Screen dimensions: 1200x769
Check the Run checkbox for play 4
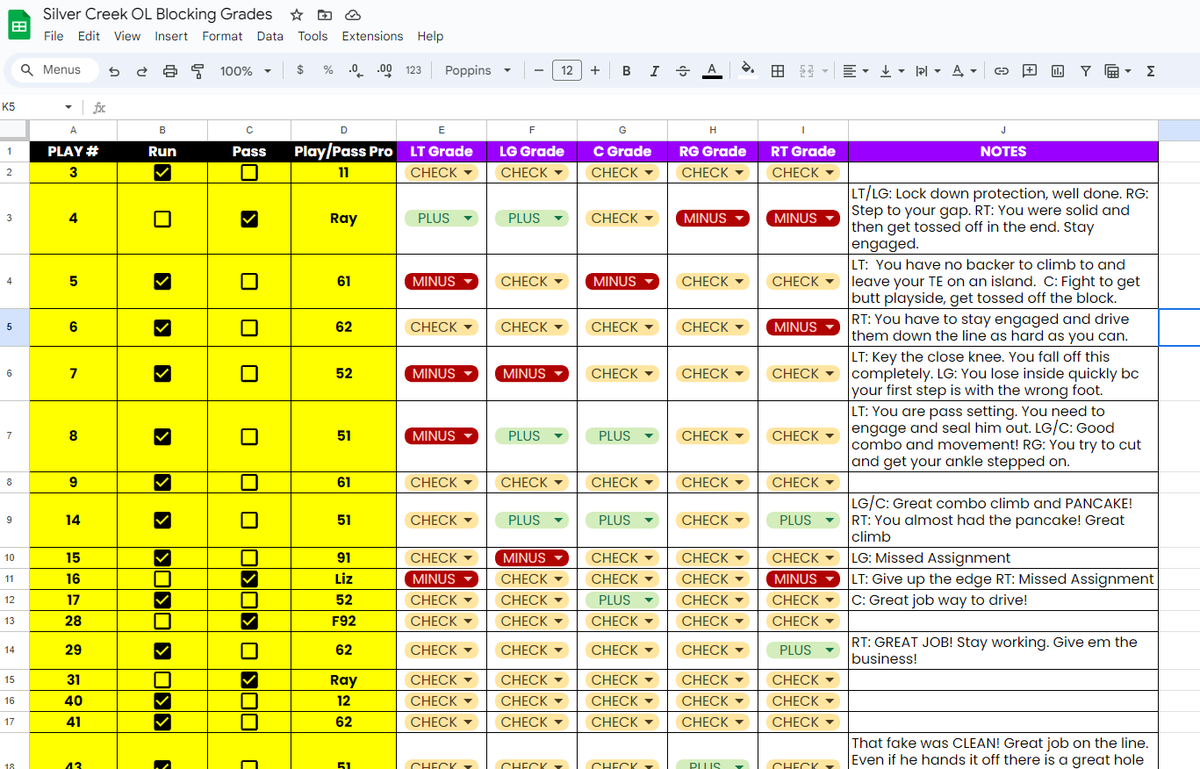point(162,219)
